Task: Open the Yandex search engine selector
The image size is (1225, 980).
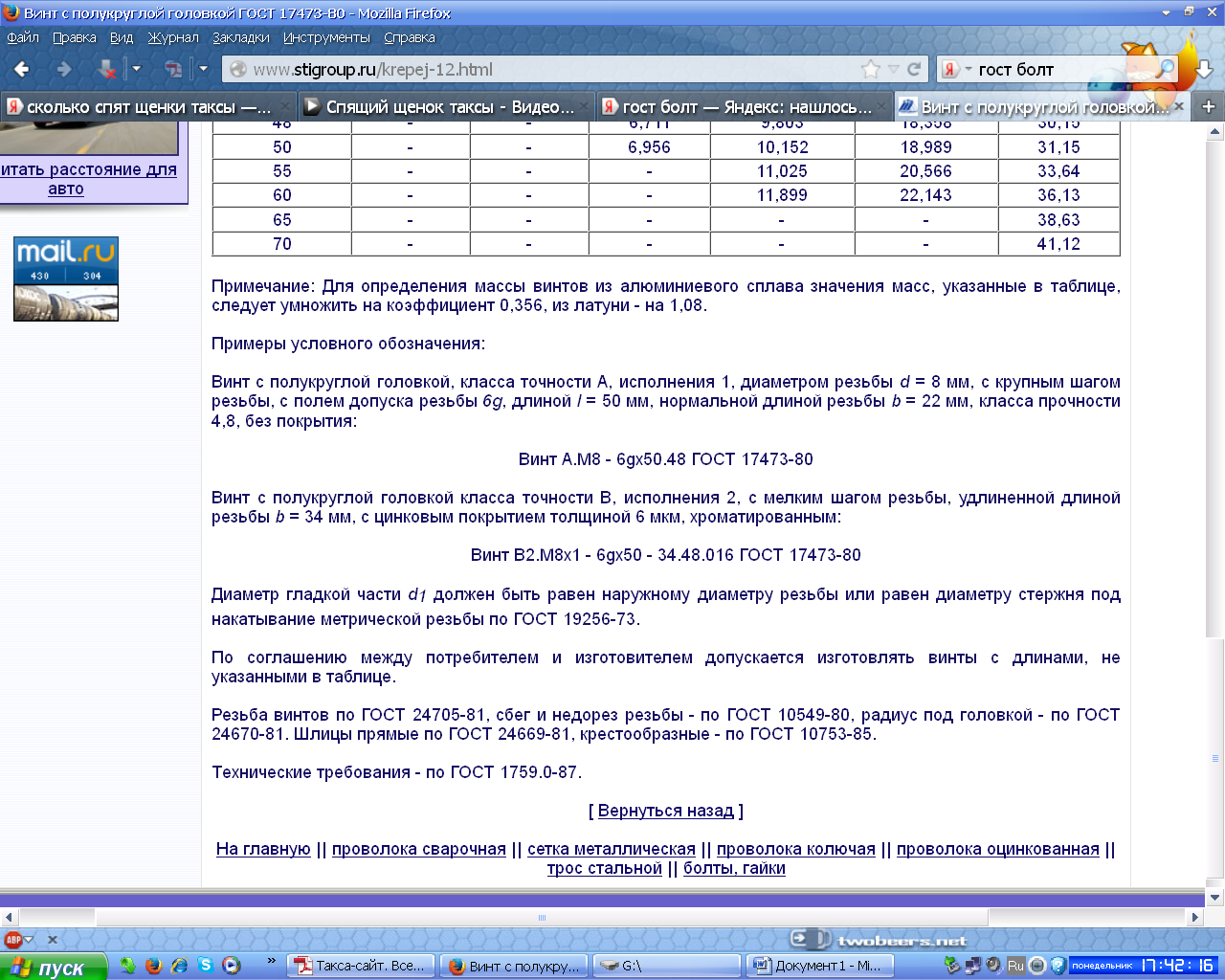Action: pos(956,69)
